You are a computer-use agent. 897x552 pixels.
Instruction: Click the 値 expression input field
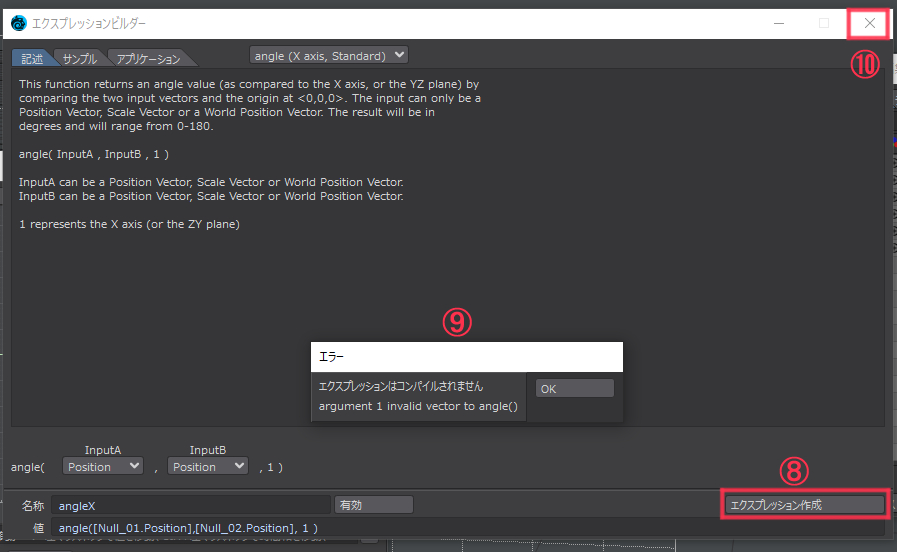pos(467,528)
